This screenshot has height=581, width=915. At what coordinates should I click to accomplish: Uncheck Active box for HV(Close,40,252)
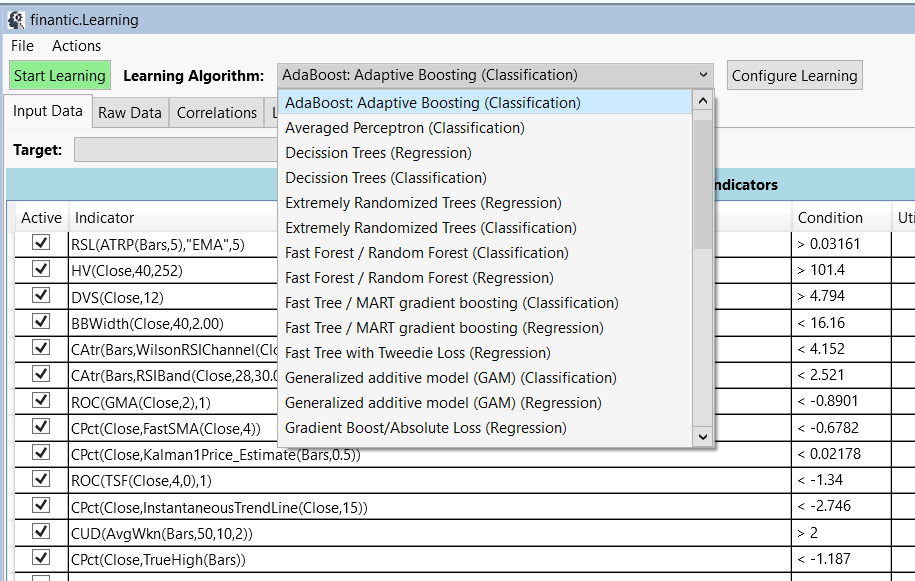click(x=41, y=269)
